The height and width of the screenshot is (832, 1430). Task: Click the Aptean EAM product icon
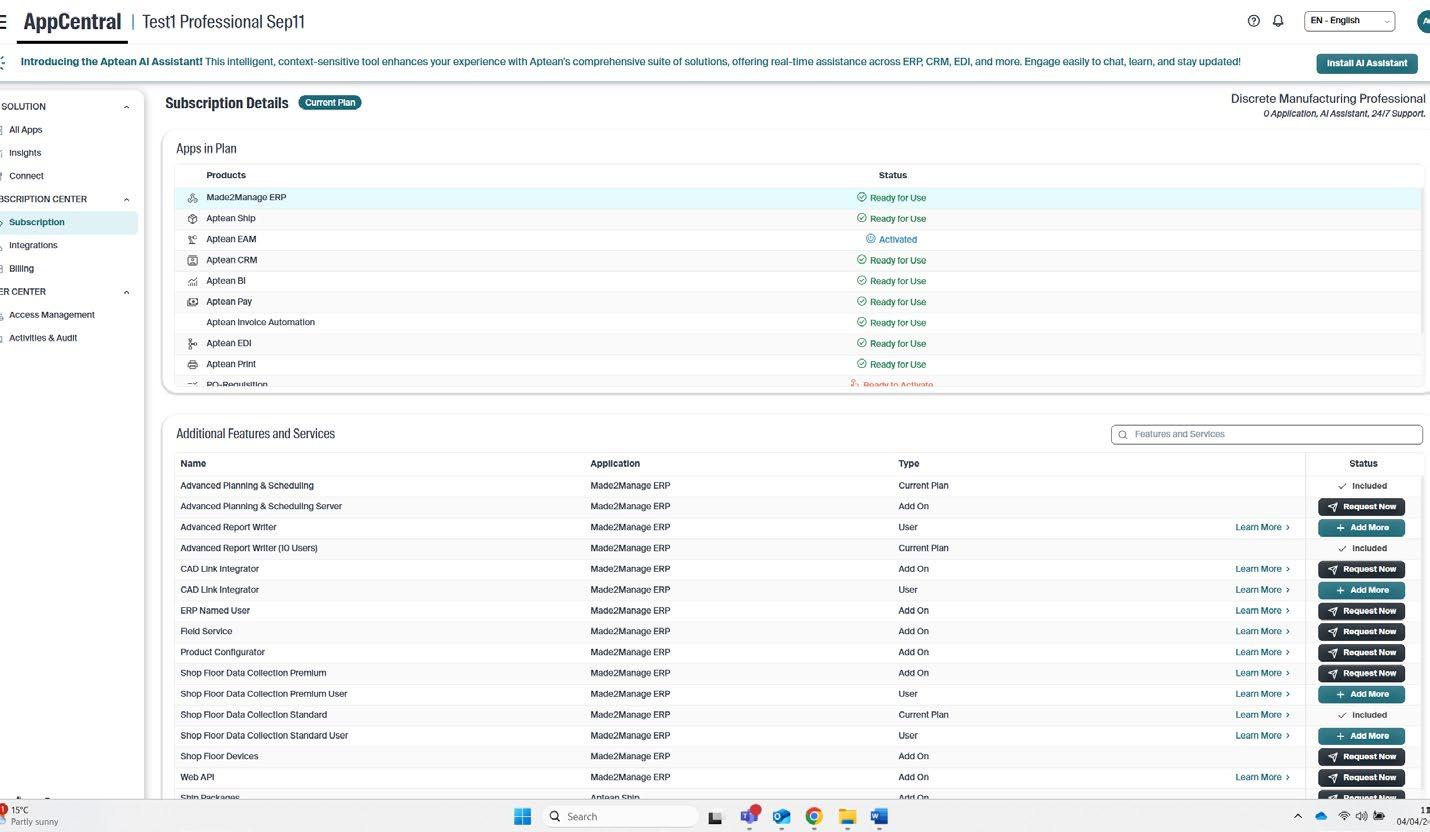[193, 240]
